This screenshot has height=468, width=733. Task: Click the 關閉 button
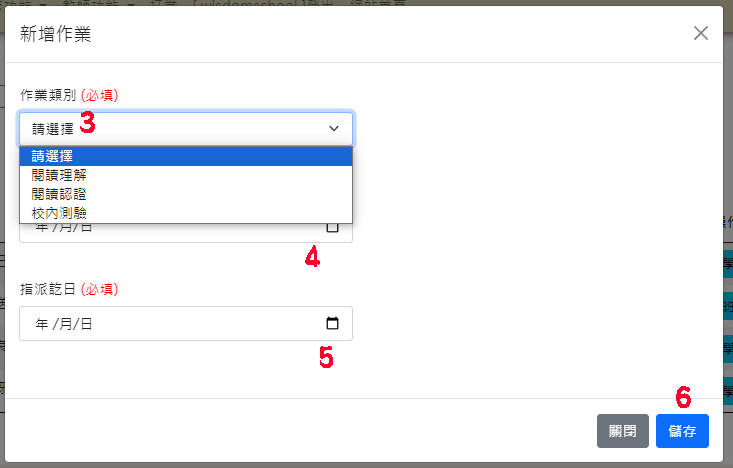coord(623,431)
